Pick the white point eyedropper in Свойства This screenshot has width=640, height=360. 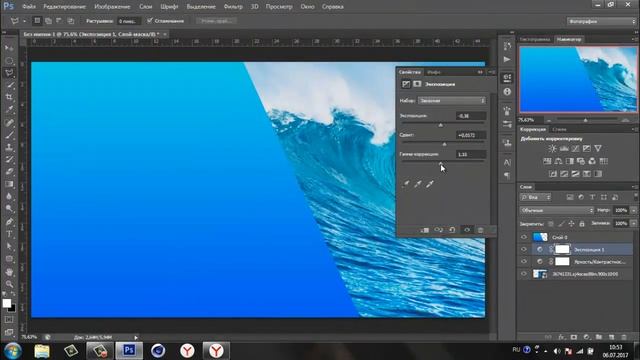pyautogui.click(x=430, y=184)
